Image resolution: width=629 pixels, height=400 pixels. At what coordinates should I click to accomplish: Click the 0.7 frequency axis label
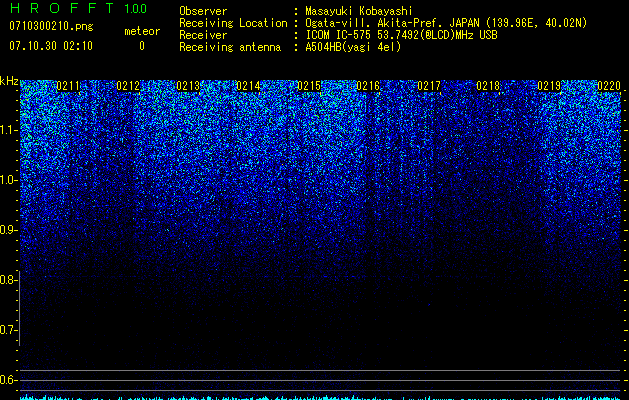[x=8, y=330]
